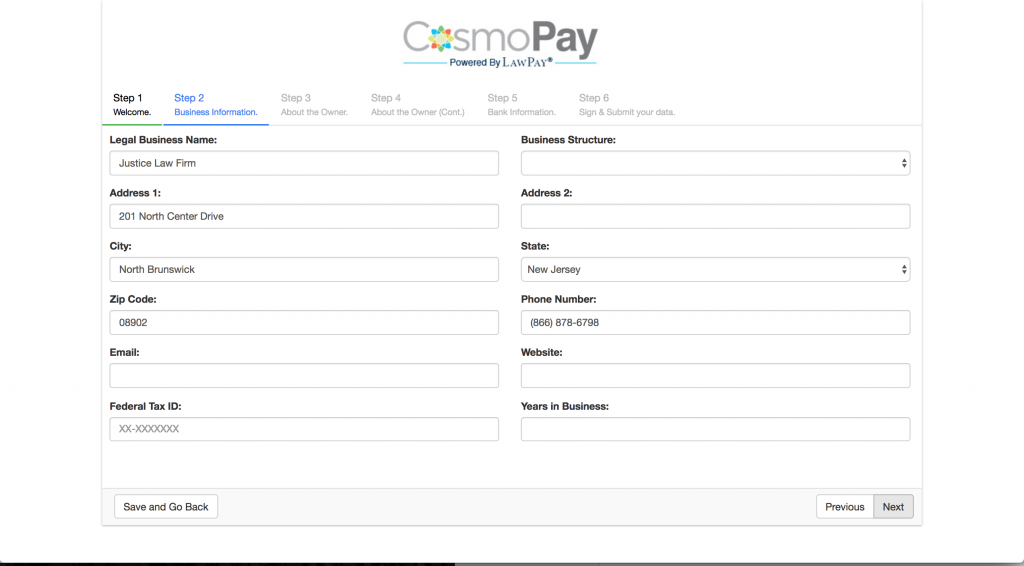Image resolution: width=1024 pixels, height=566 pixels.
Task: Switch to Step 5 Bank Information tab
Action: click(x=521, y=104)
